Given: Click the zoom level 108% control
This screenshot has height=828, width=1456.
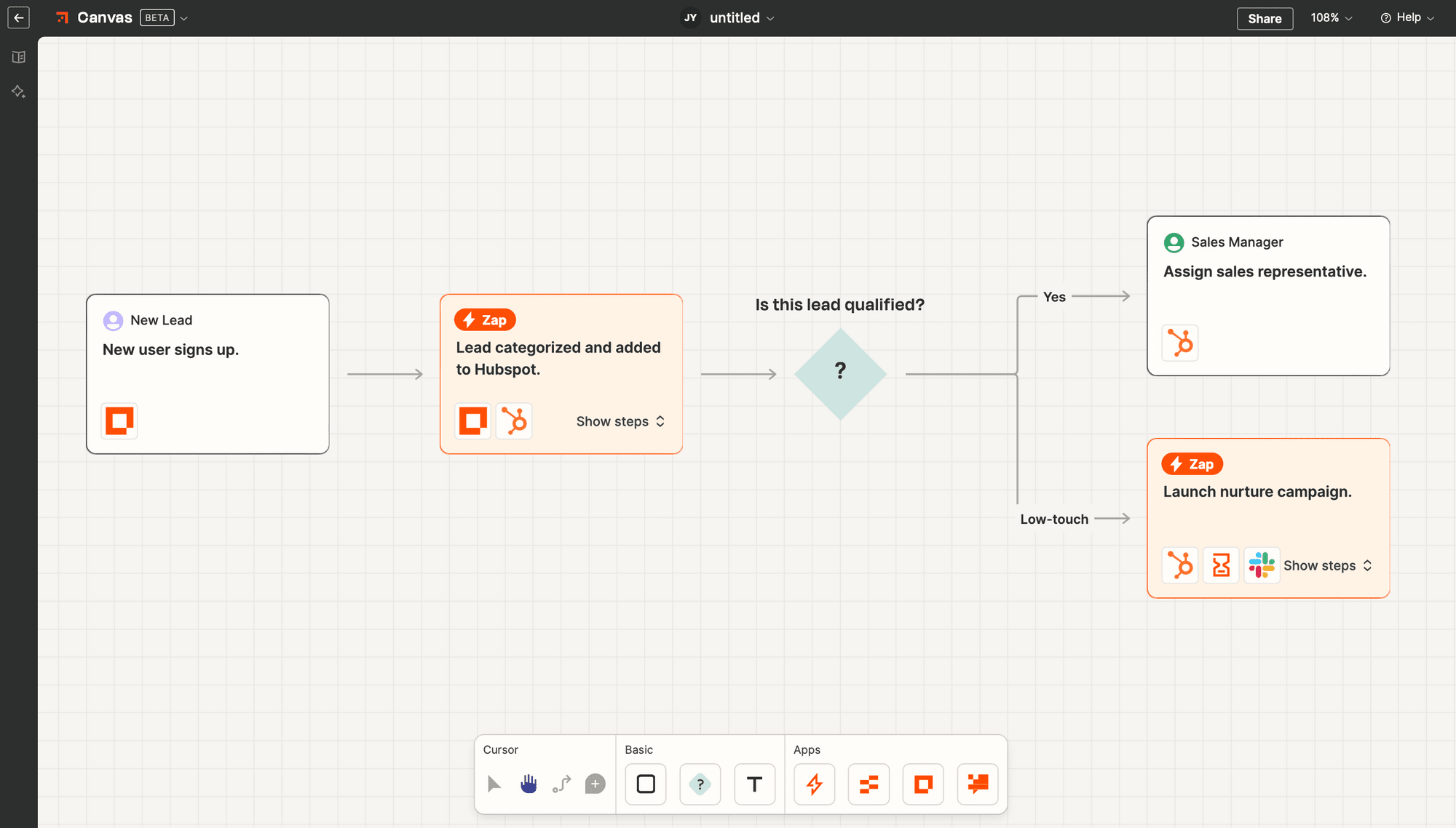Looking at the screenshot, I should click(1332, 17).
